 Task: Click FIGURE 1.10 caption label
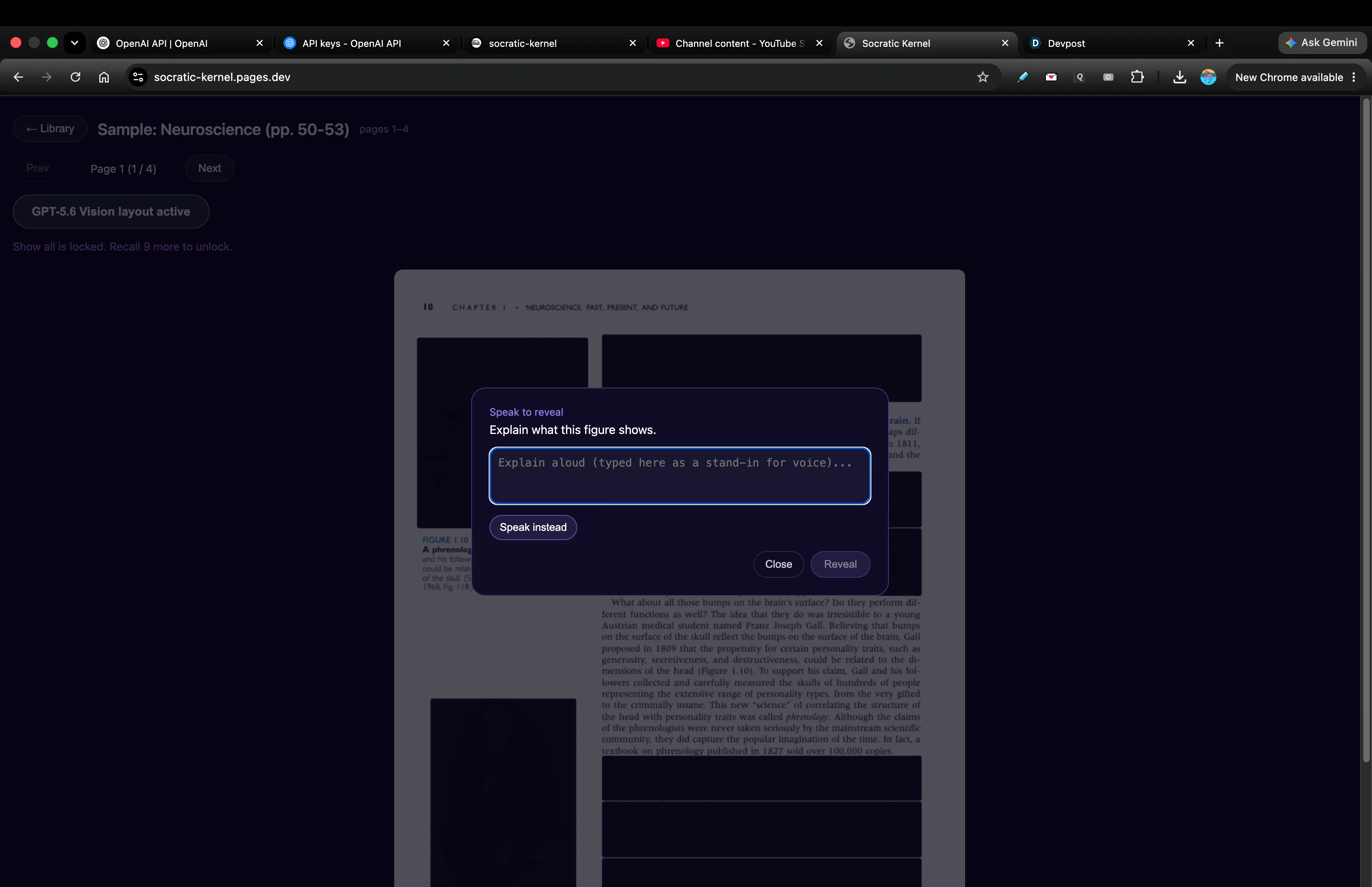click(445, 540)
